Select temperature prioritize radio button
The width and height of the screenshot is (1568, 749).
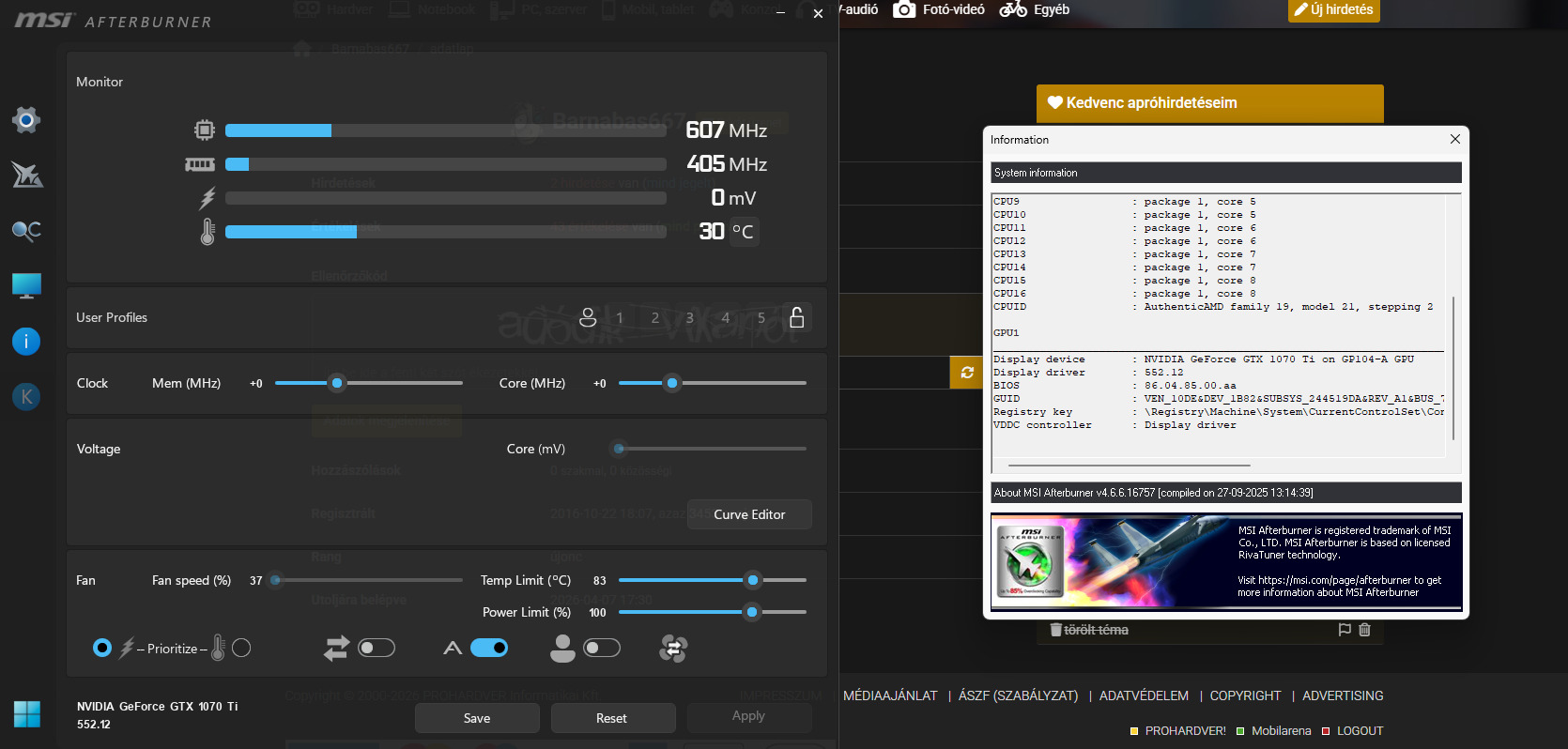241,648
